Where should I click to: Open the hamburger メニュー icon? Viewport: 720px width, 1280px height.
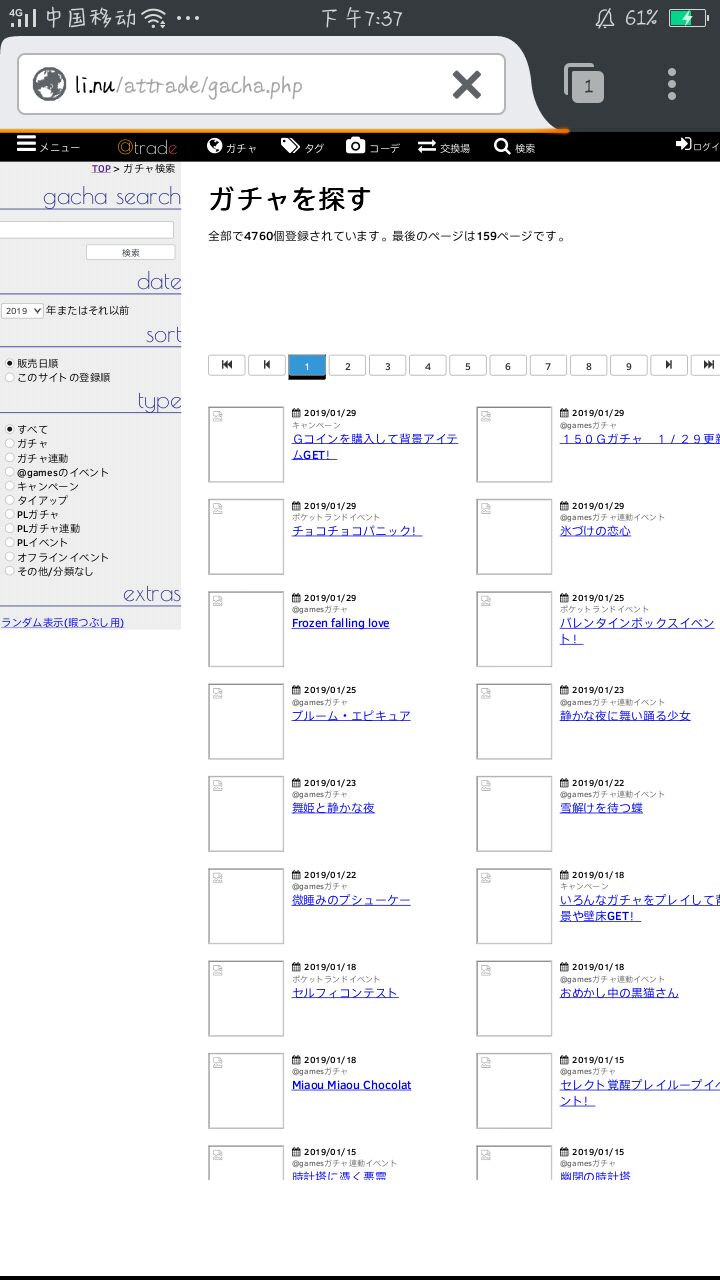26,145
